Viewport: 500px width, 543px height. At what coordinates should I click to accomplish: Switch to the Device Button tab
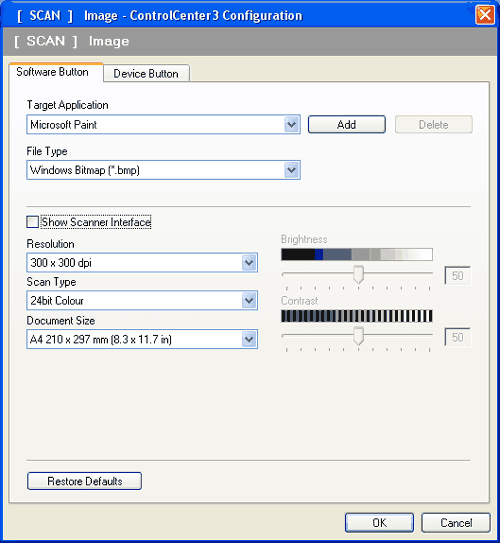[x=146, y=73]
